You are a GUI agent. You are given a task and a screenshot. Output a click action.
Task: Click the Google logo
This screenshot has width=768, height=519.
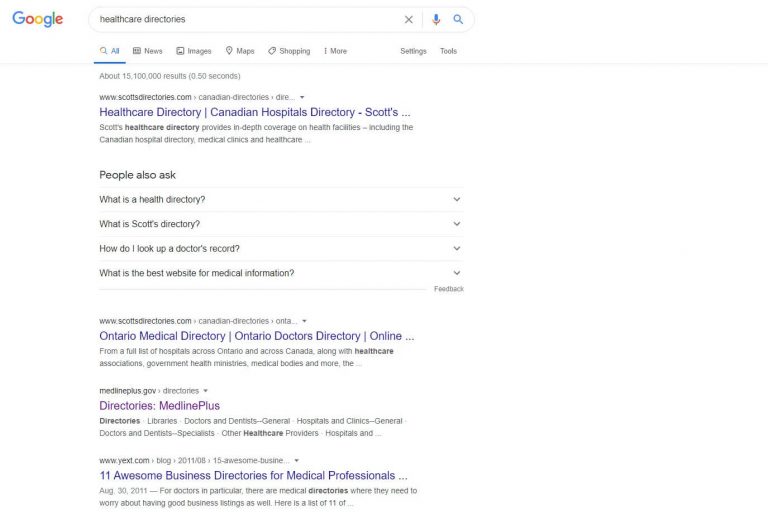coord(38,19)
